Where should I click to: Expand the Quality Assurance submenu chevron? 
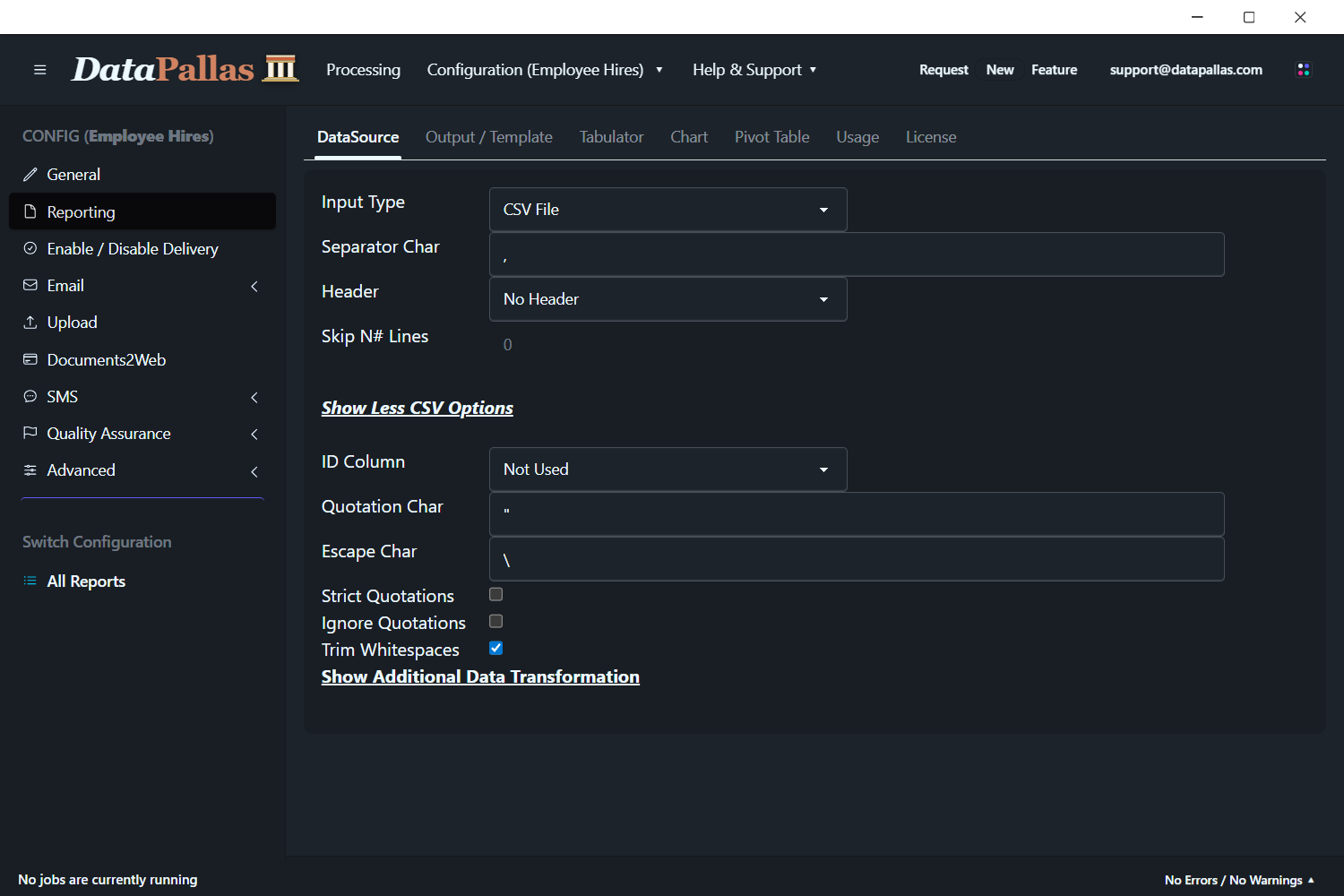[x=254, y=434]
